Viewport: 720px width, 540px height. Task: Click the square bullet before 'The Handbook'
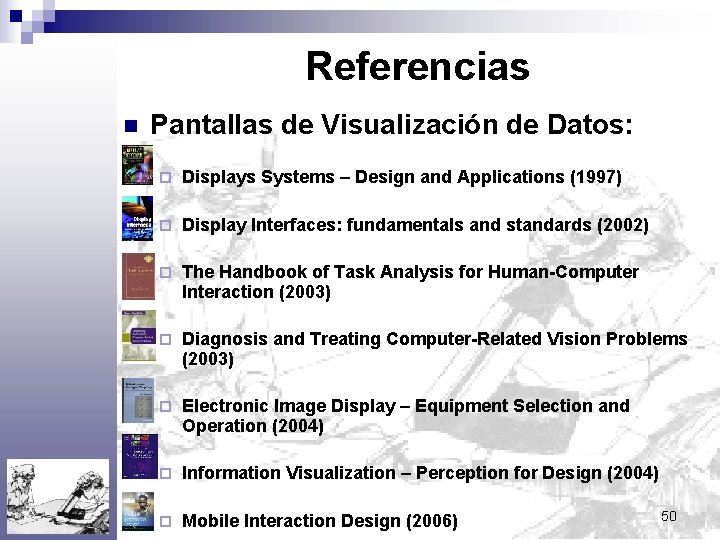[166, 272]
